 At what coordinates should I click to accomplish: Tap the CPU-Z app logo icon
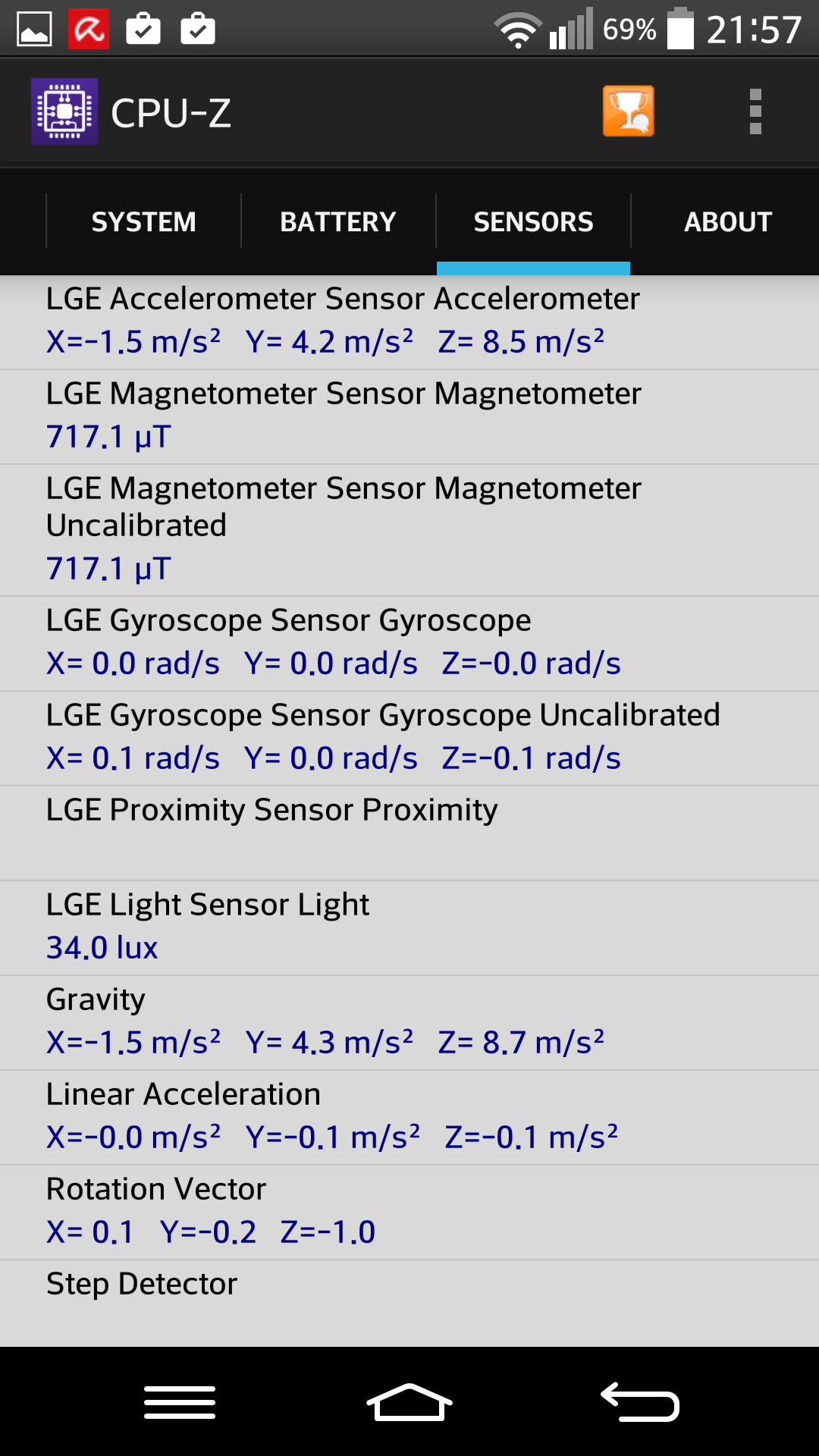pos(64,111)
